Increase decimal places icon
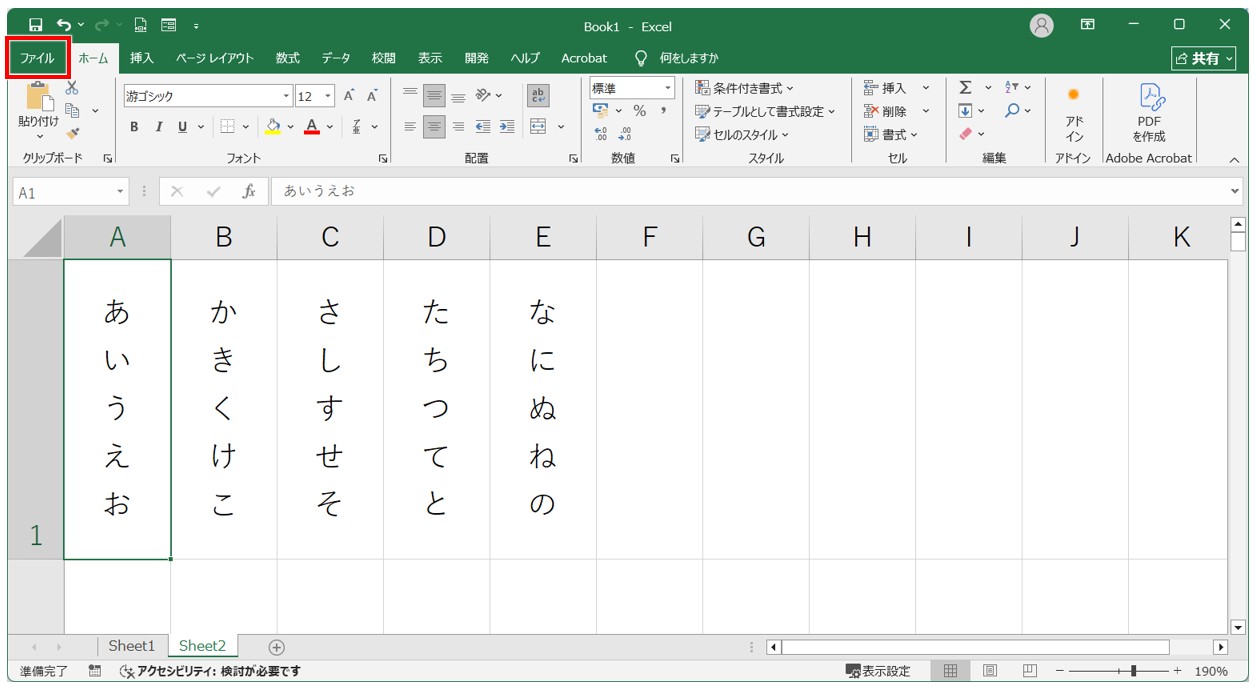 [601, 133]
